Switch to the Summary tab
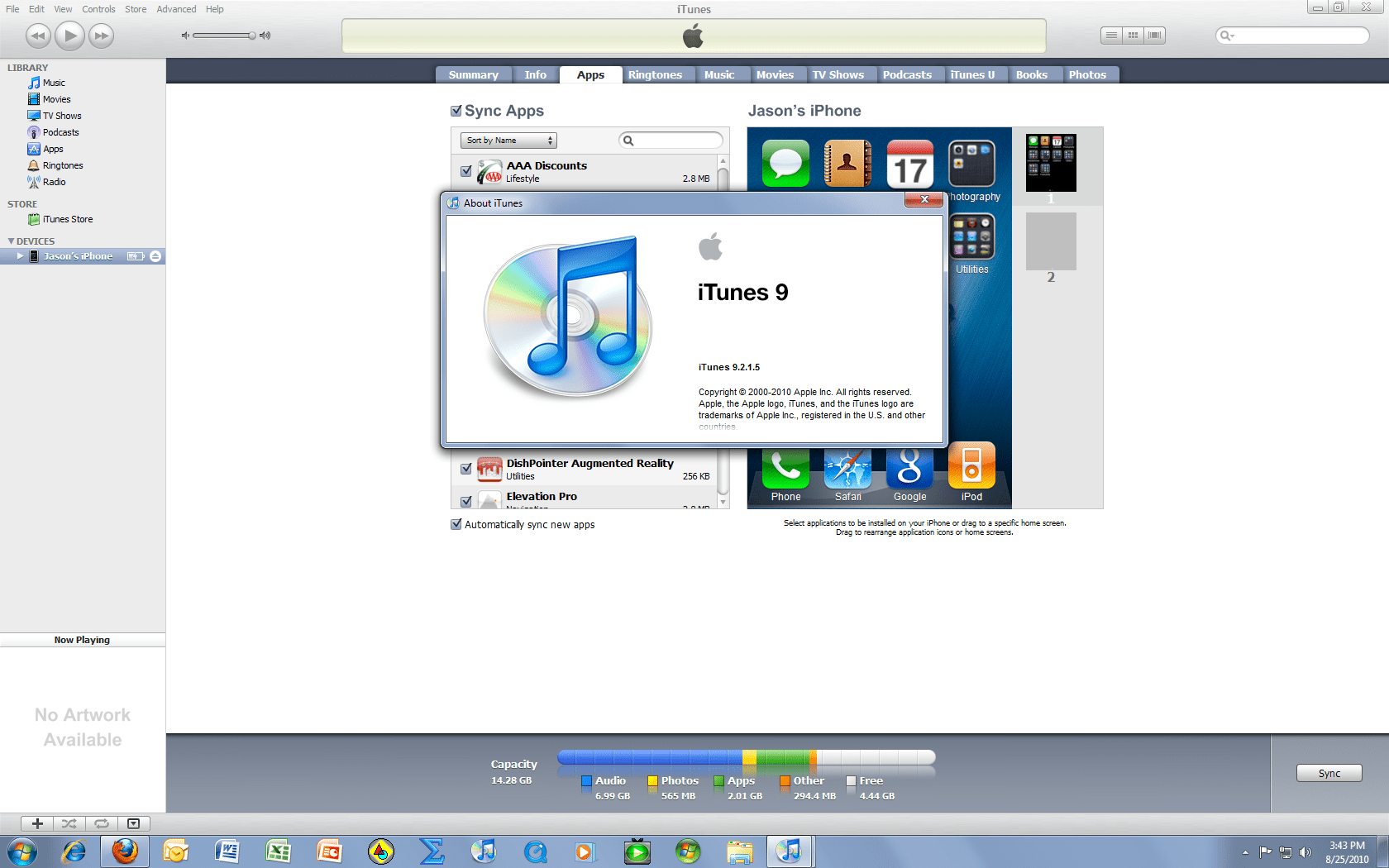Viewport: 1389px width, 868px height. tap(473, 74)
